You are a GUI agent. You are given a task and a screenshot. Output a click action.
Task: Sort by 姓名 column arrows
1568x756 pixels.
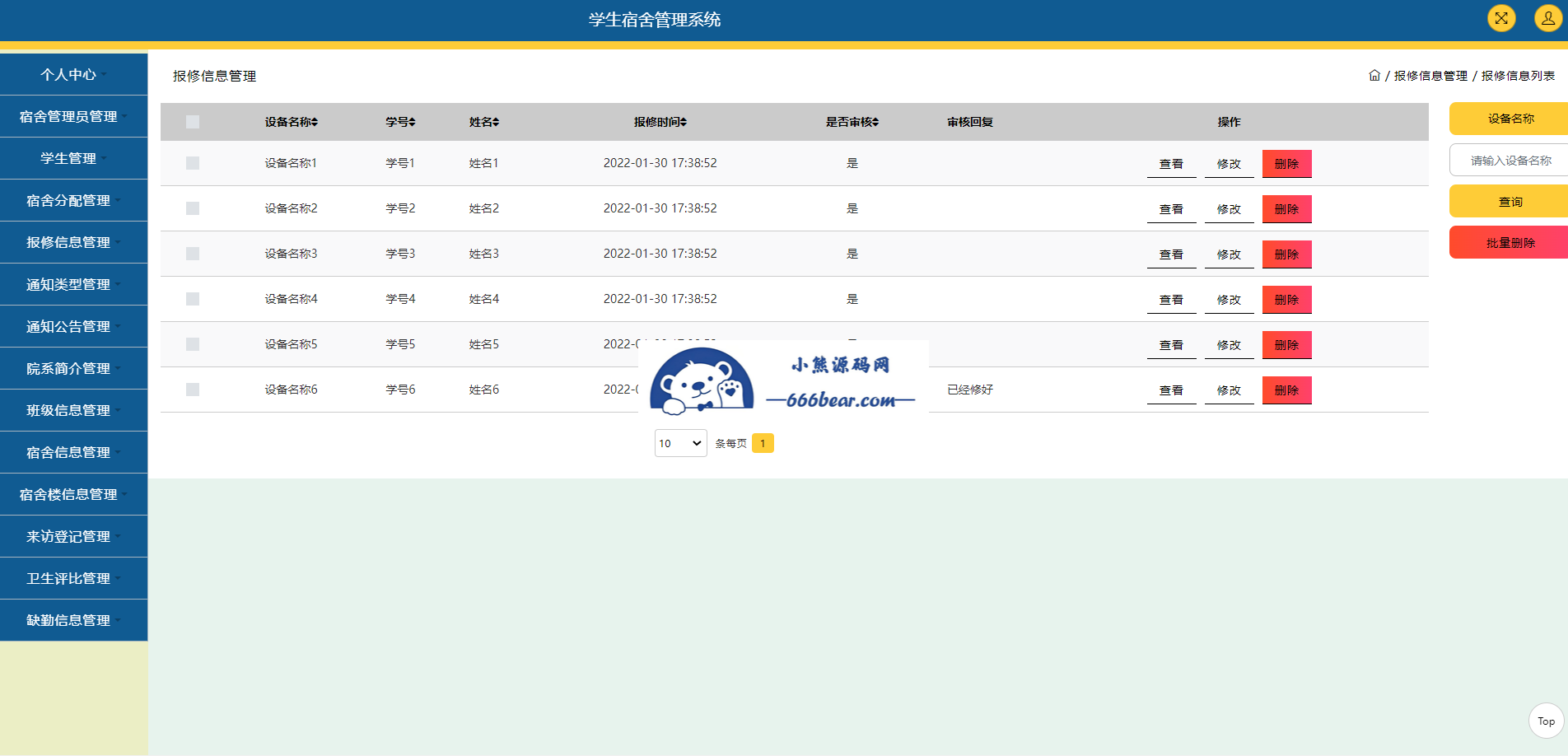coord(496,122)
